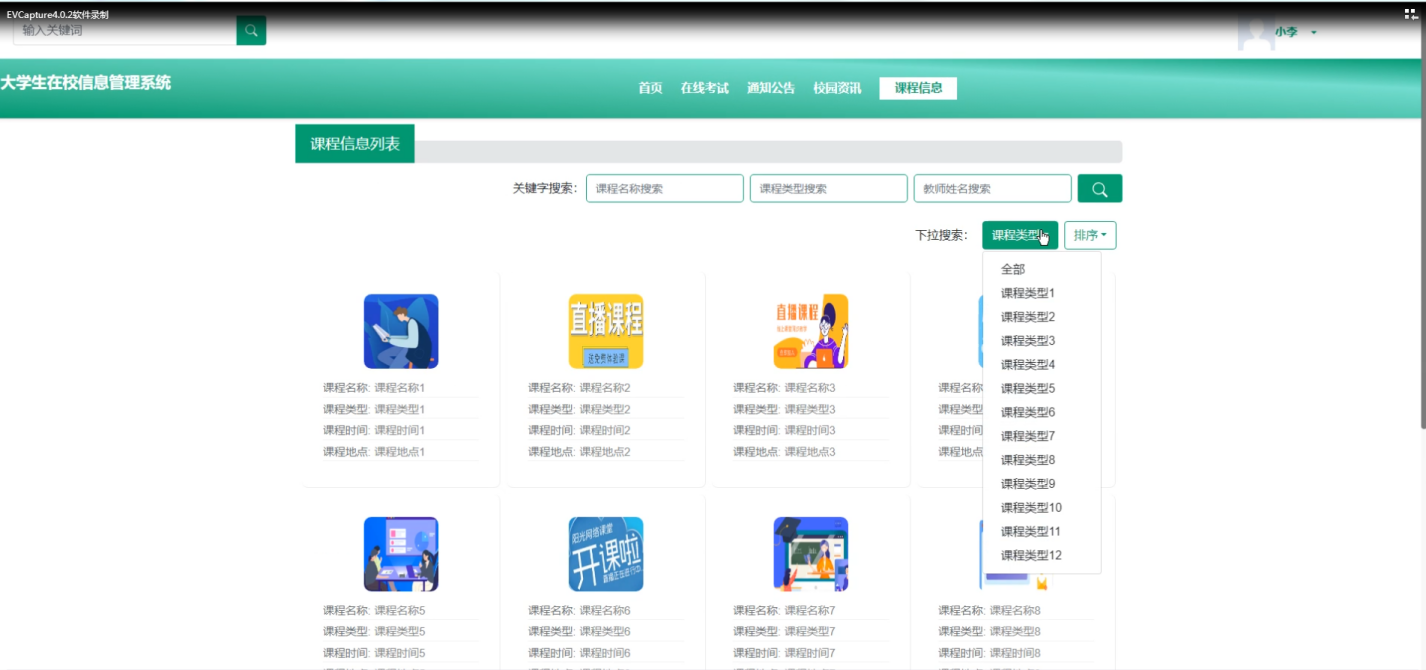Click the green keyword search button
This screenshot has height=670, width=1426.
point(1100,188)
